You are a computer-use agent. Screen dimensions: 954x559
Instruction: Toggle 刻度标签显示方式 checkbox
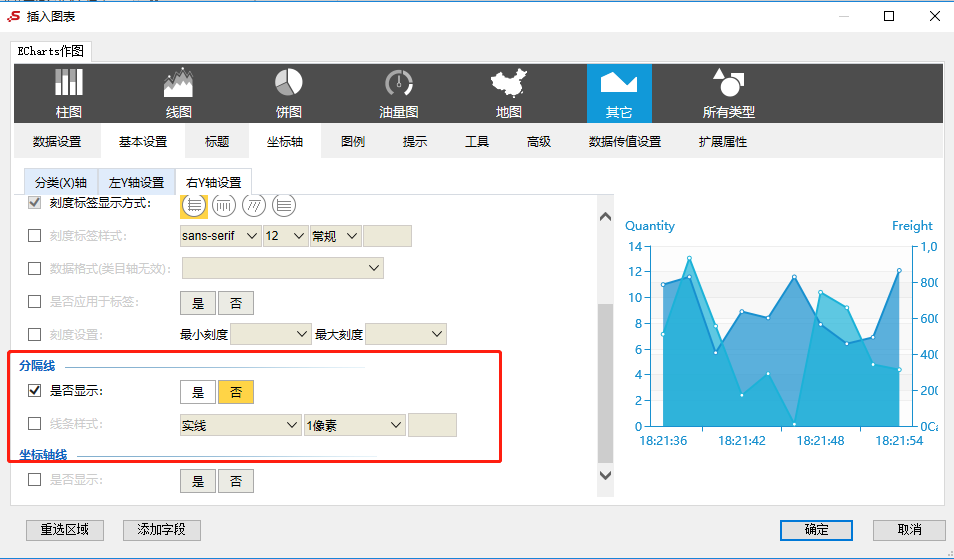point(35,203)
